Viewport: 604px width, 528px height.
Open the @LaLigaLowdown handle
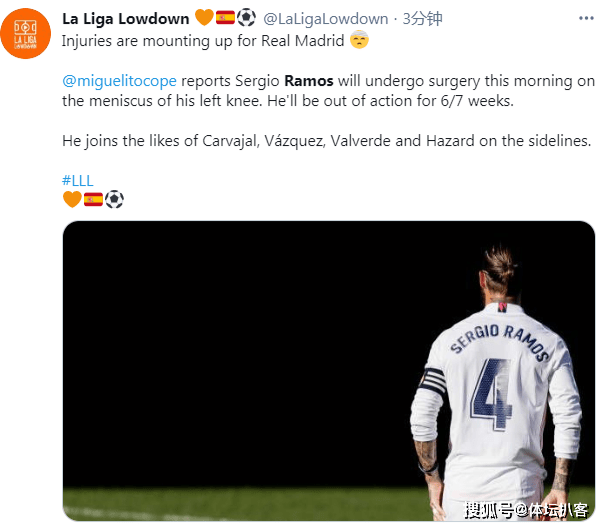(x=325, y=18)
